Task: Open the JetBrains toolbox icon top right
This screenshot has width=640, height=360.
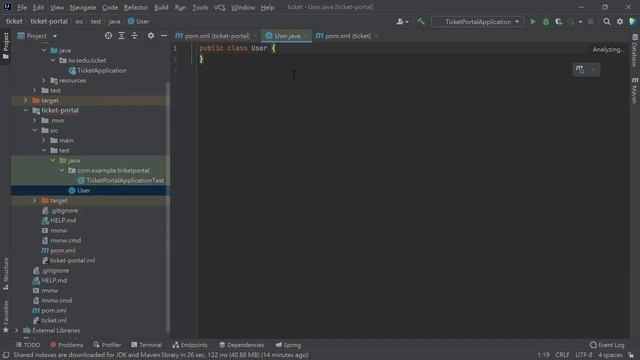Action: (x=632, y=22)
